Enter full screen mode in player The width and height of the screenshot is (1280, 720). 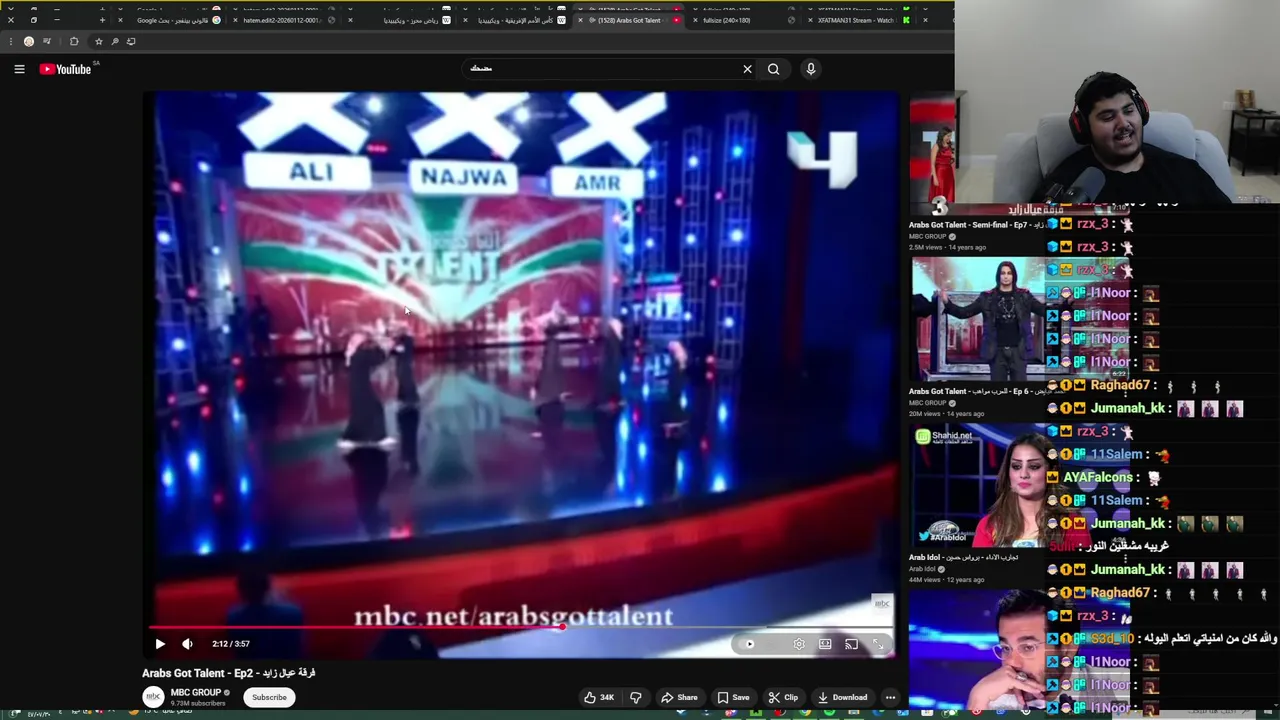(878, 644)
